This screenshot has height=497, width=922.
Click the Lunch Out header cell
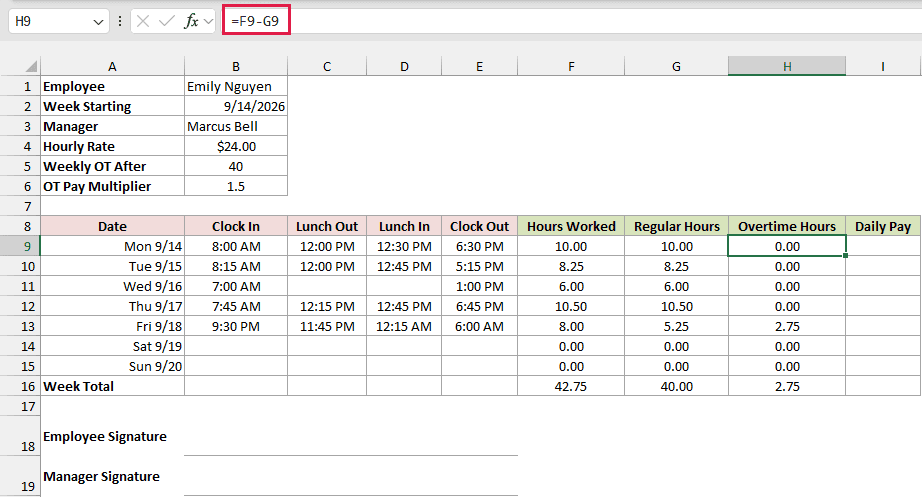tap(327, 226)
